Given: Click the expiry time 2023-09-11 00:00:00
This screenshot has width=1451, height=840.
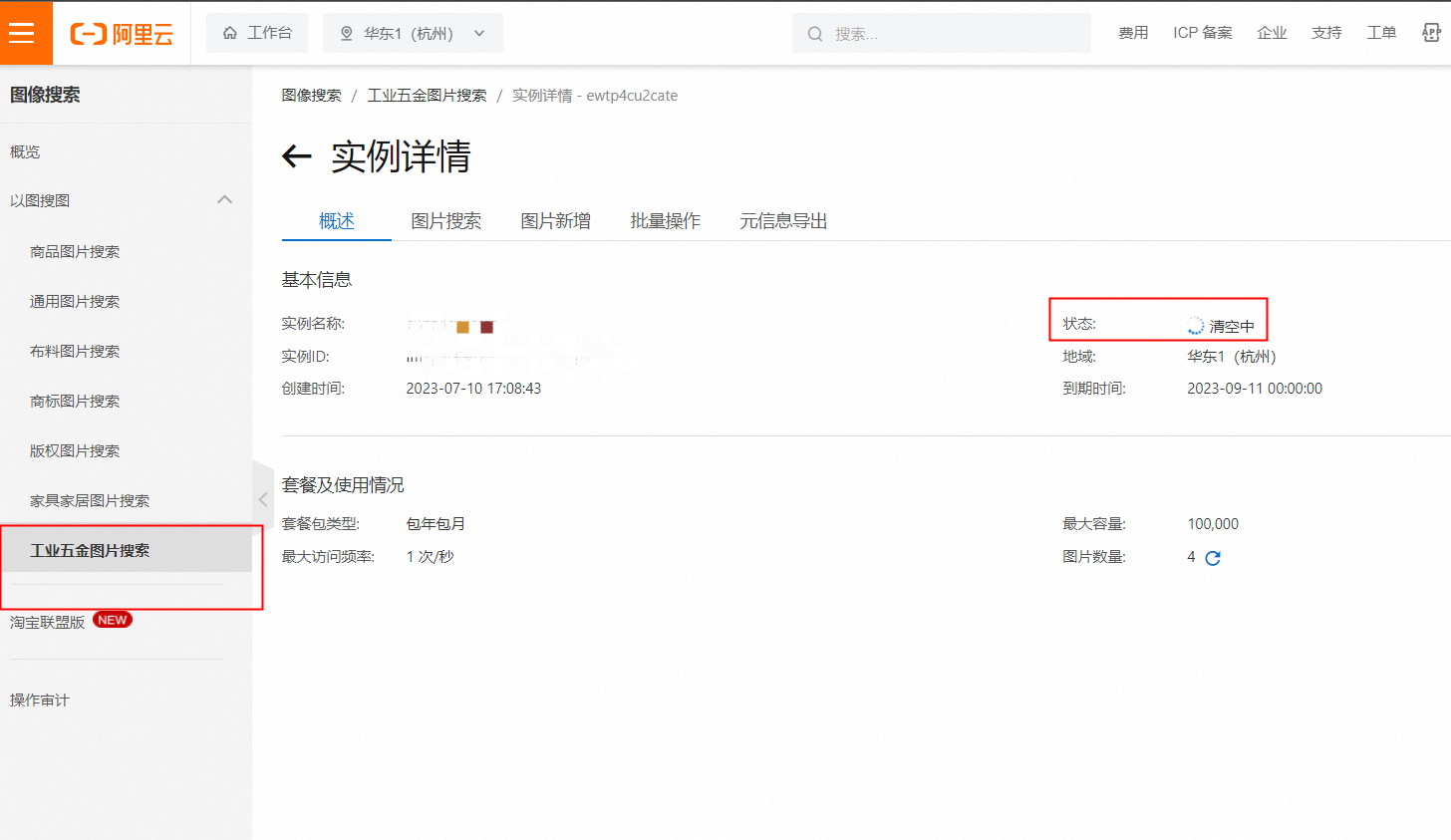Looking at the screenshot, I should (1255, 389).
